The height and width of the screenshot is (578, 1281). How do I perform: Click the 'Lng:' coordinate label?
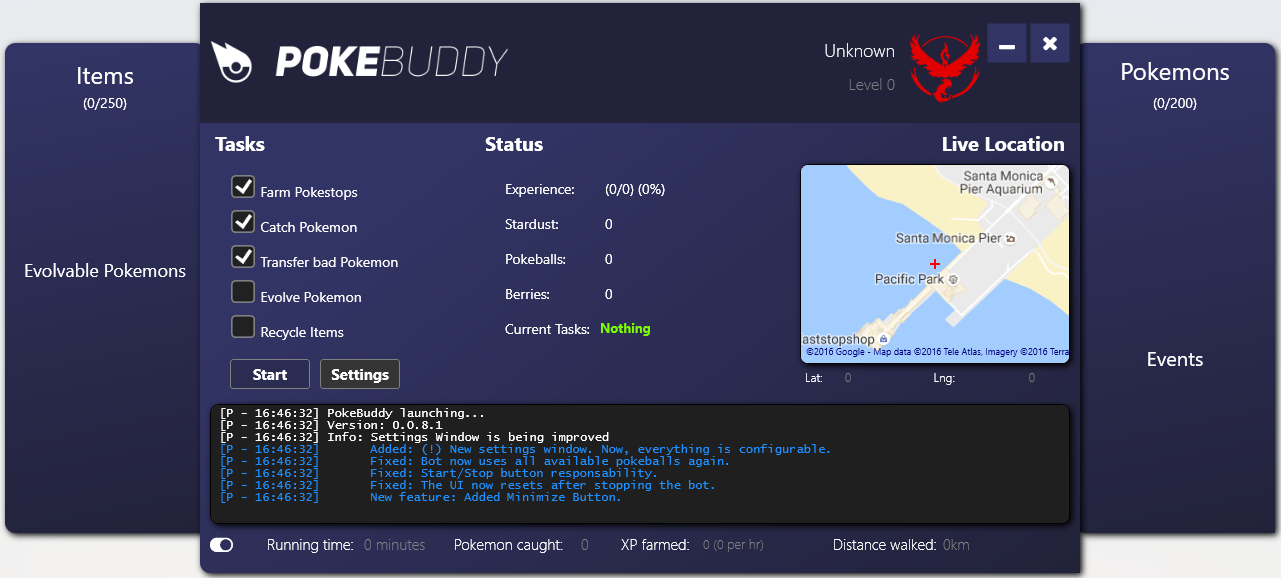click(943, 378)
